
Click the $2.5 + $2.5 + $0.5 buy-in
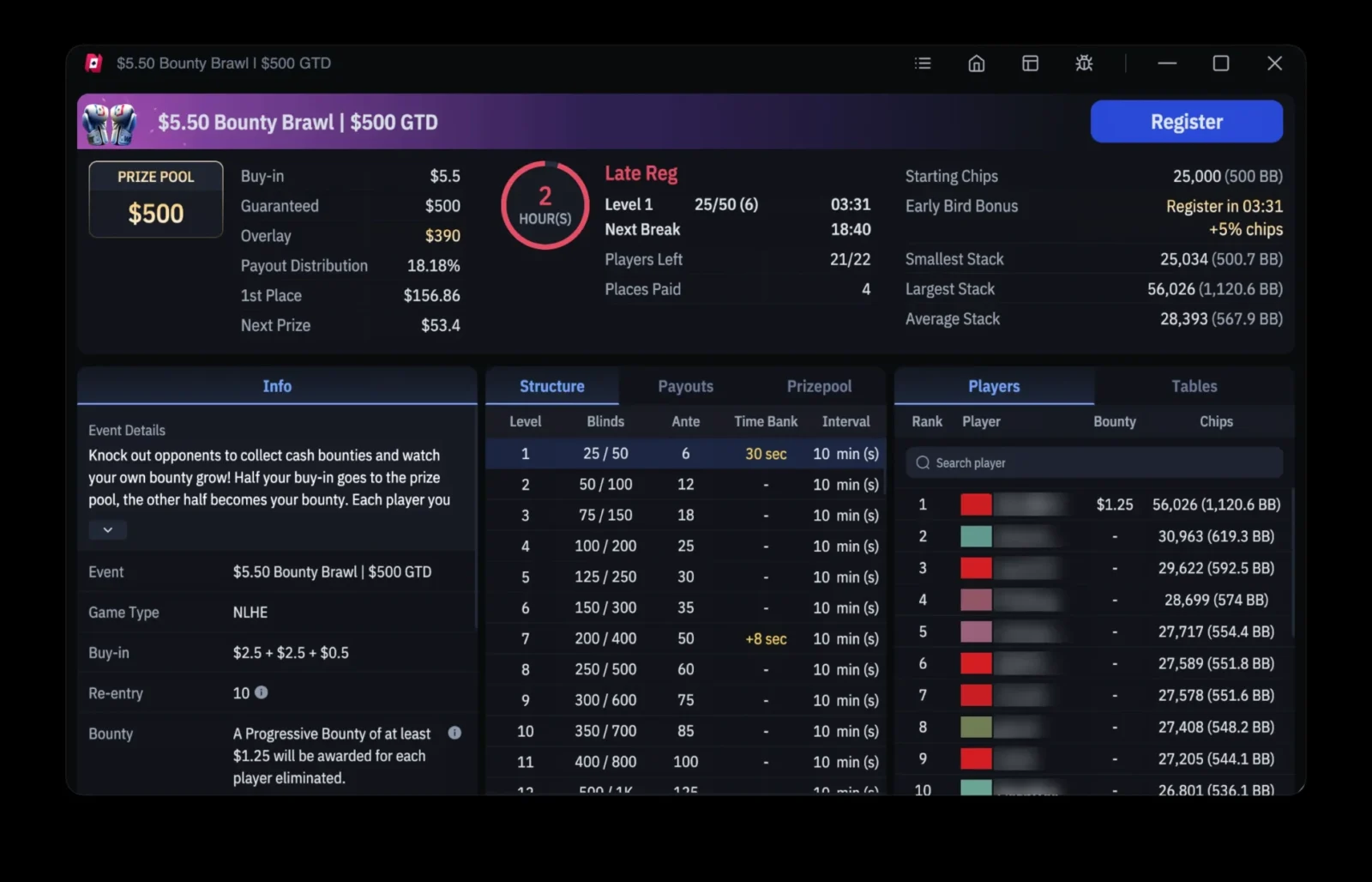pos(291,652)
